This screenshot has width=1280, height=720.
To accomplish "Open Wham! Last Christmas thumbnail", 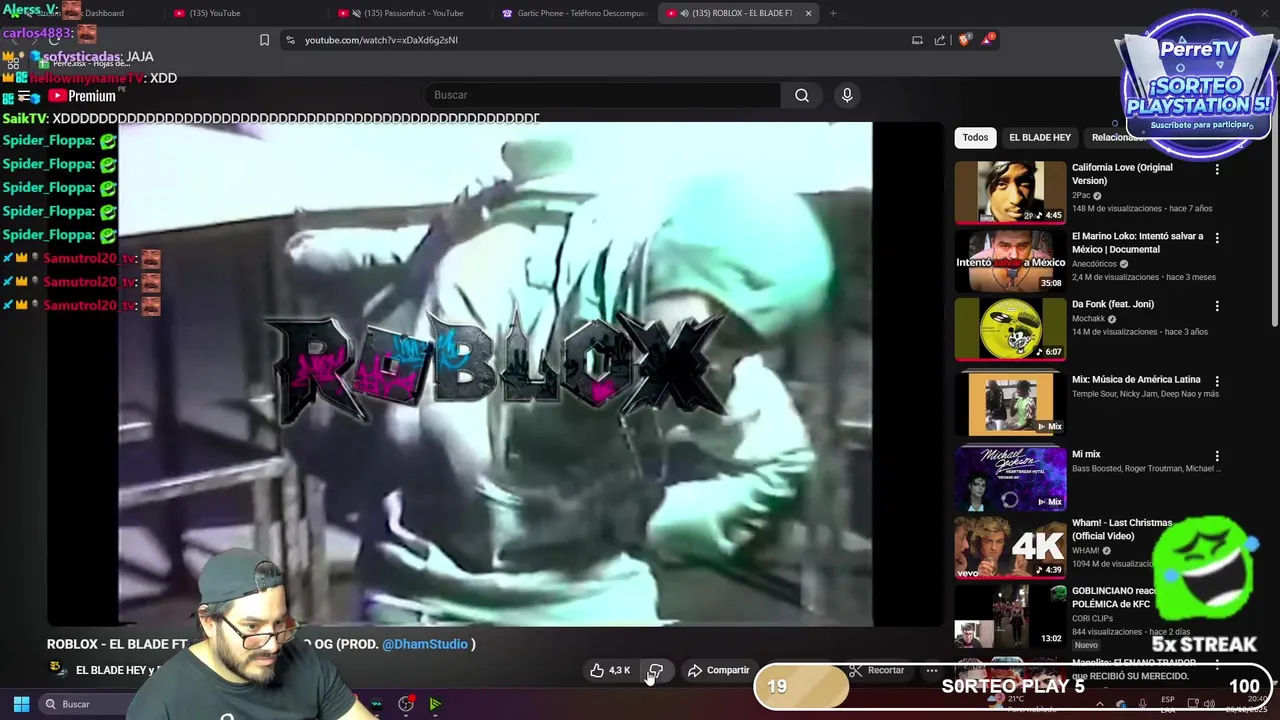I will (1010, 548).
